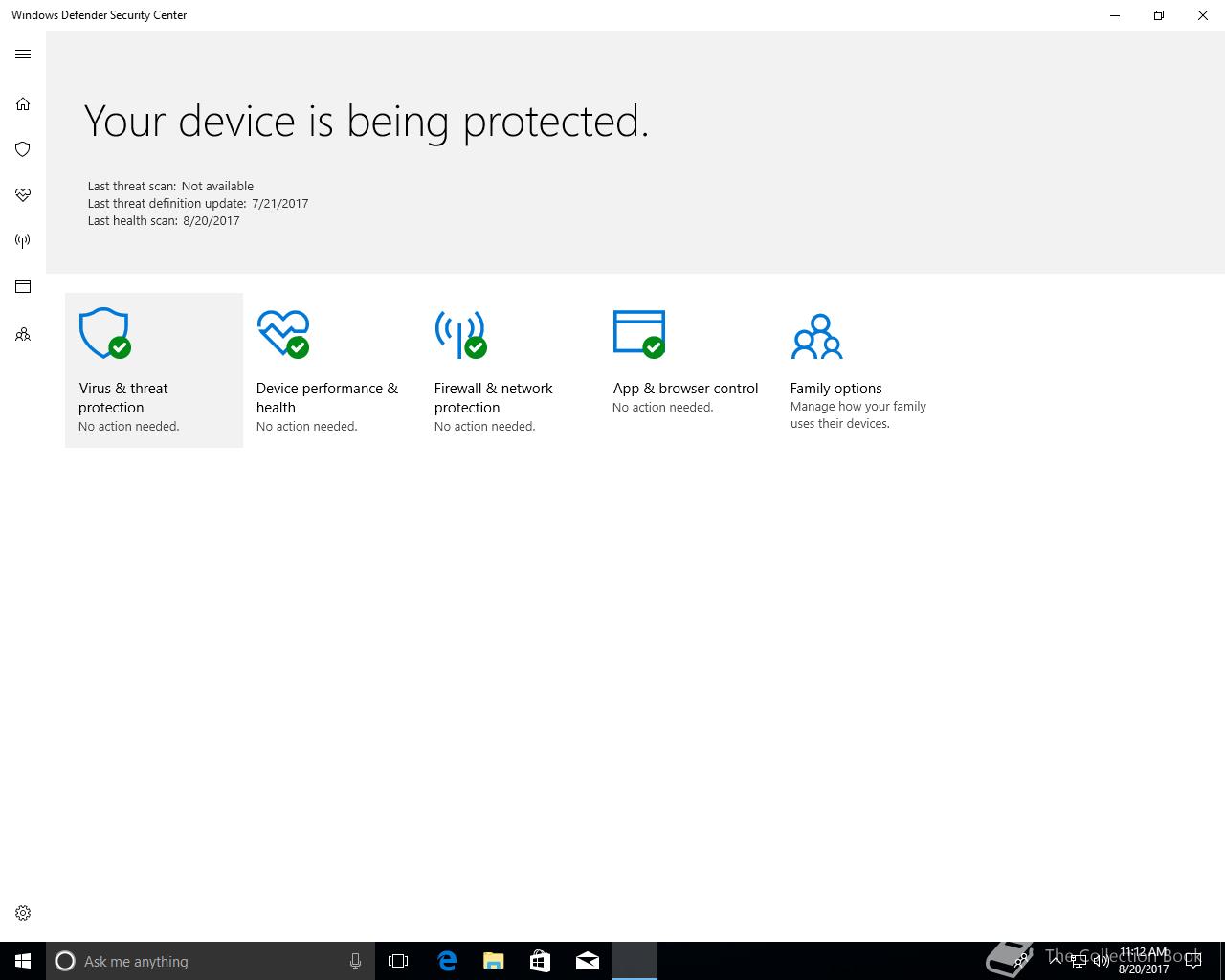The image size is (1225, 980).
Task: Select the active Defender taskbar button
Action: [635, 961]
